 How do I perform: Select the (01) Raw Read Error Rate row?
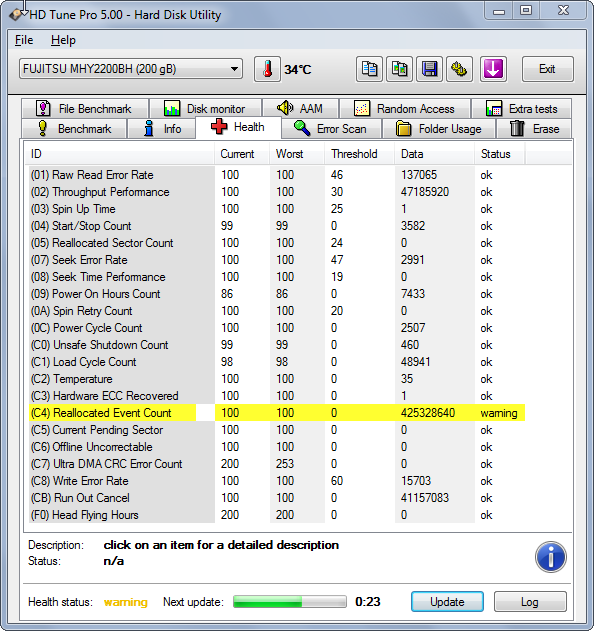(277, 175)
